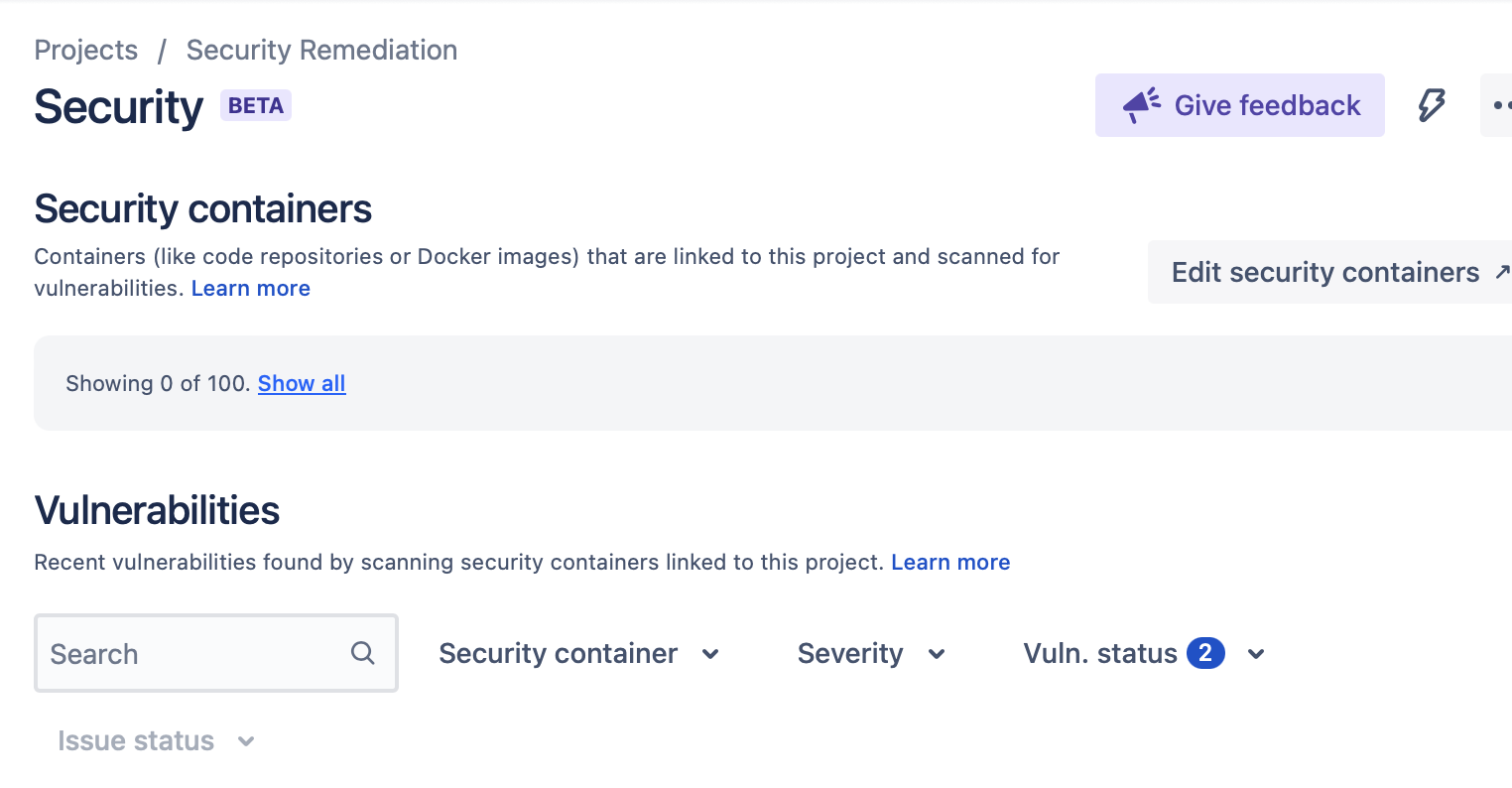
Task: Click Learn more in the Vulnerabilities section
Action: [949, 562]
